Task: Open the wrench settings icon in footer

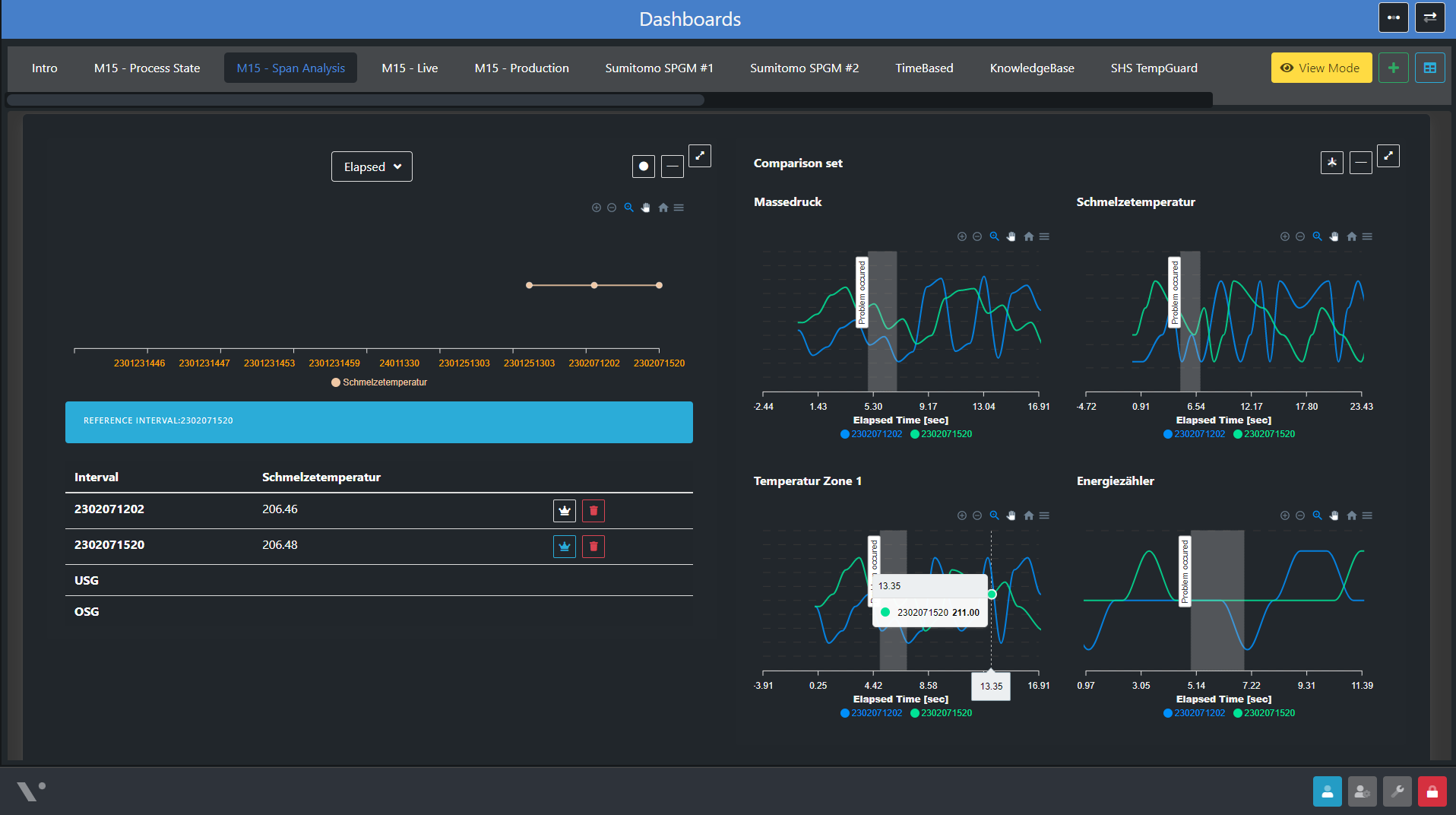Action: [1397, 791]
